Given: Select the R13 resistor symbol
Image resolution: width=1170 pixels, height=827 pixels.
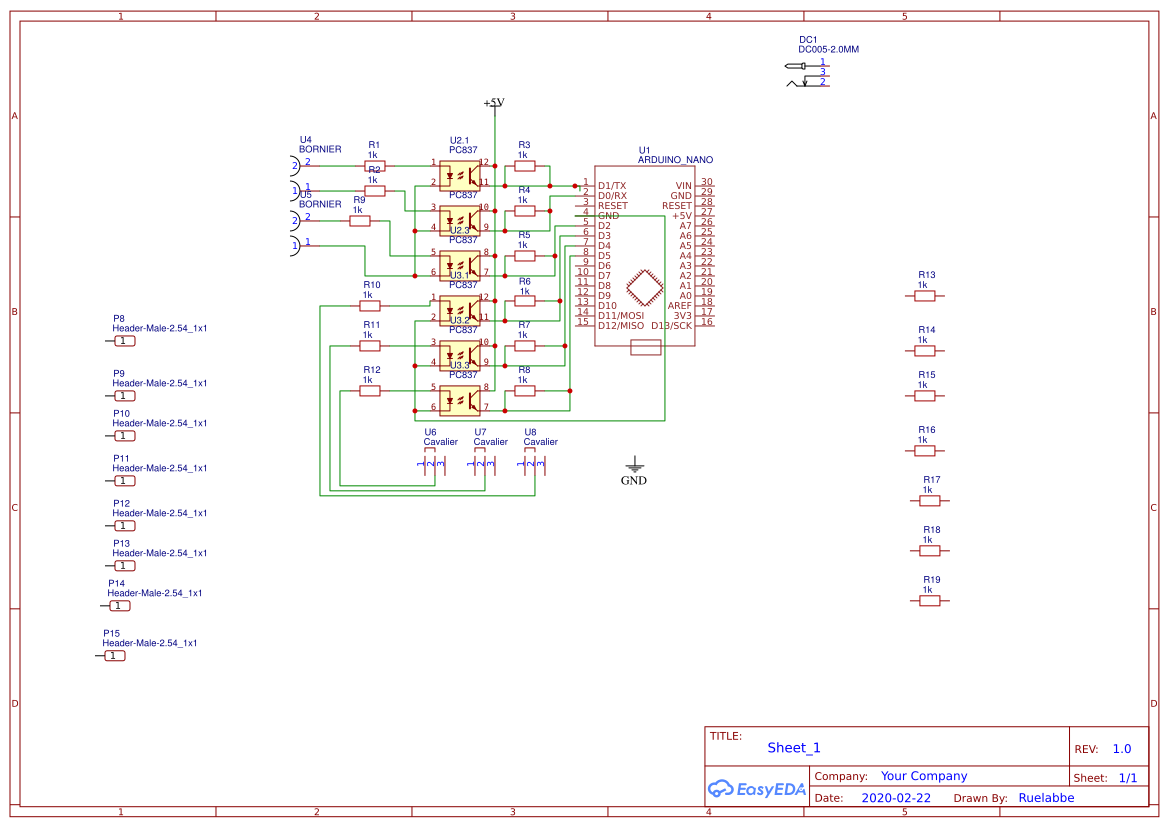Looking at the screenshot, I should pos(925,295).
